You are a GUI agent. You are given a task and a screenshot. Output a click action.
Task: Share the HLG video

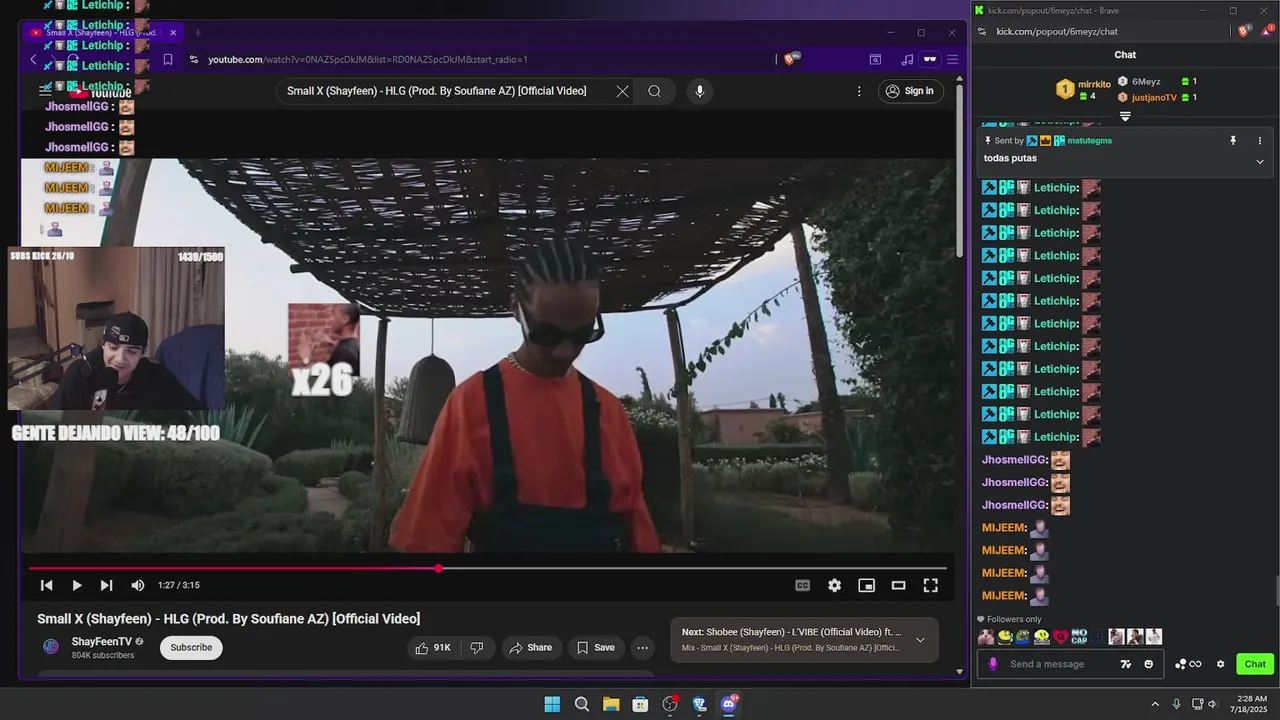tap(530, 647)
